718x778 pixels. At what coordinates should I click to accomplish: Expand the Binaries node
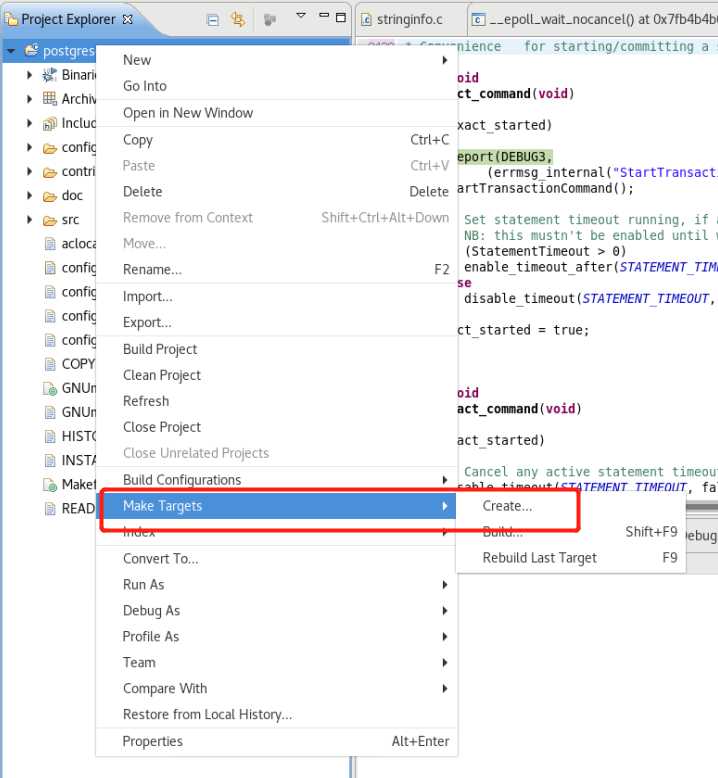tap(29, 75)
